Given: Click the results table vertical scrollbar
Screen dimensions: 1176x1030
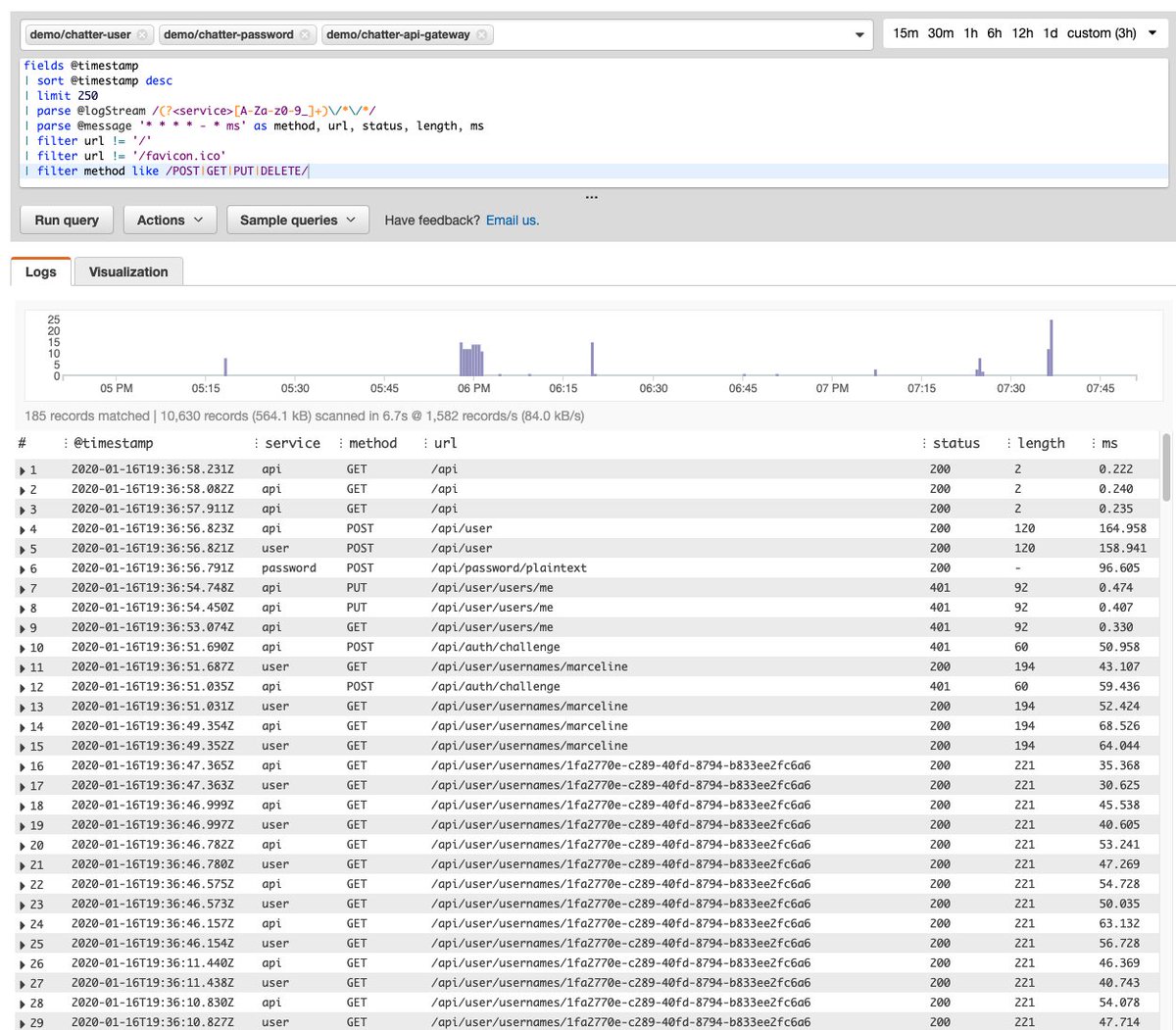Looking at the screenshot, I should [1165, 468].
